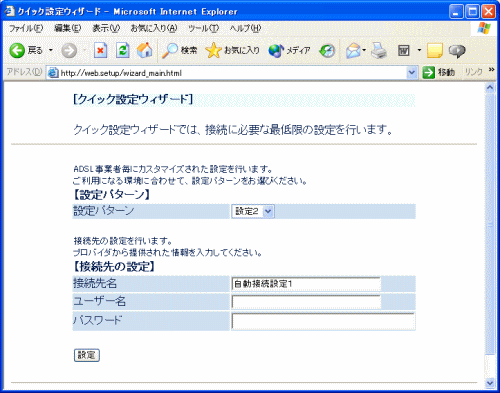Image resolution: width=500 pixels, height=393 pixels.
Task: Click the page icon beside the URL
Action: 53,73
